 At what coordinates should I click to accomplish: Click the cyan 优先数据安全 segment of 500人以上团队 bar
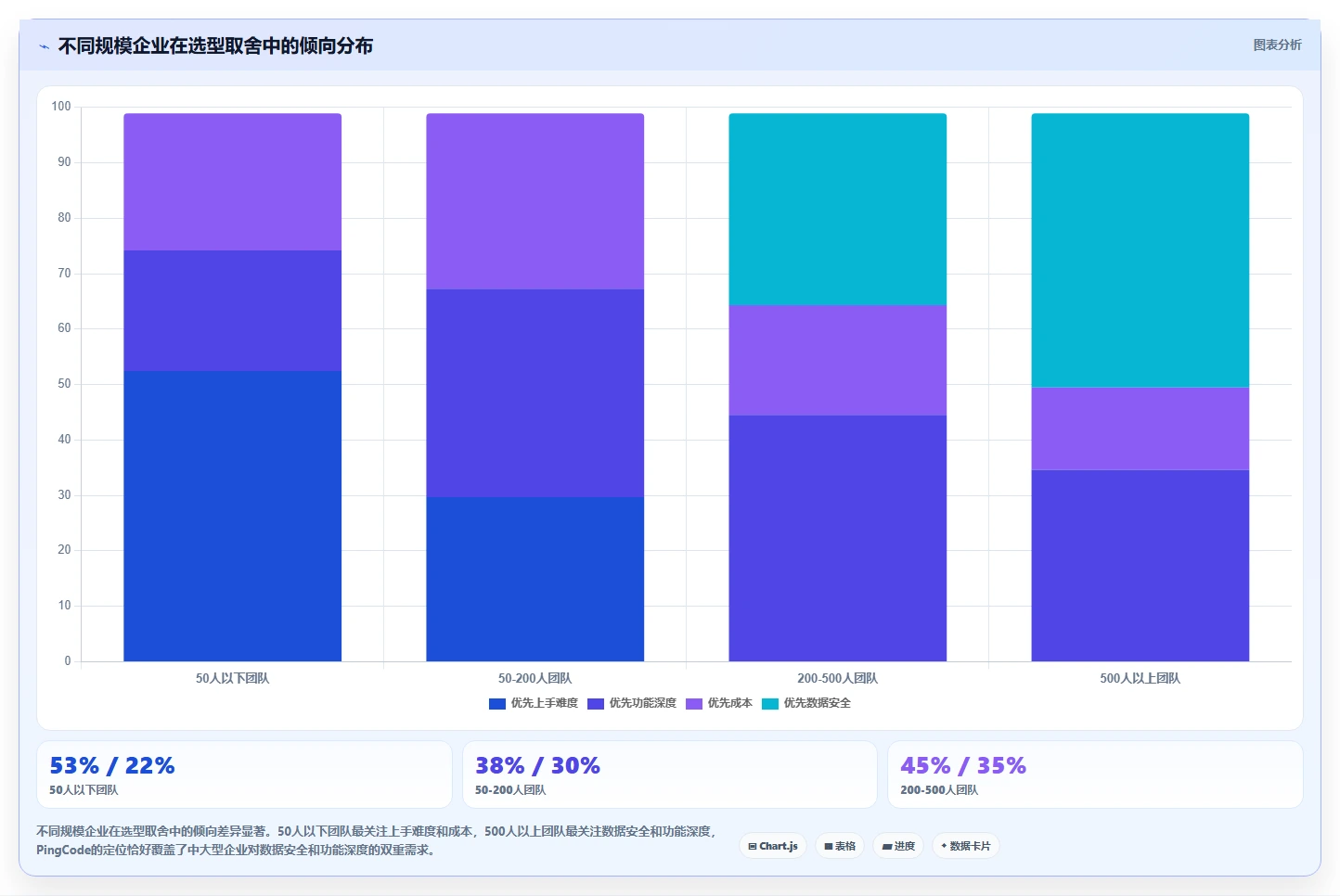click(1140, 250)
